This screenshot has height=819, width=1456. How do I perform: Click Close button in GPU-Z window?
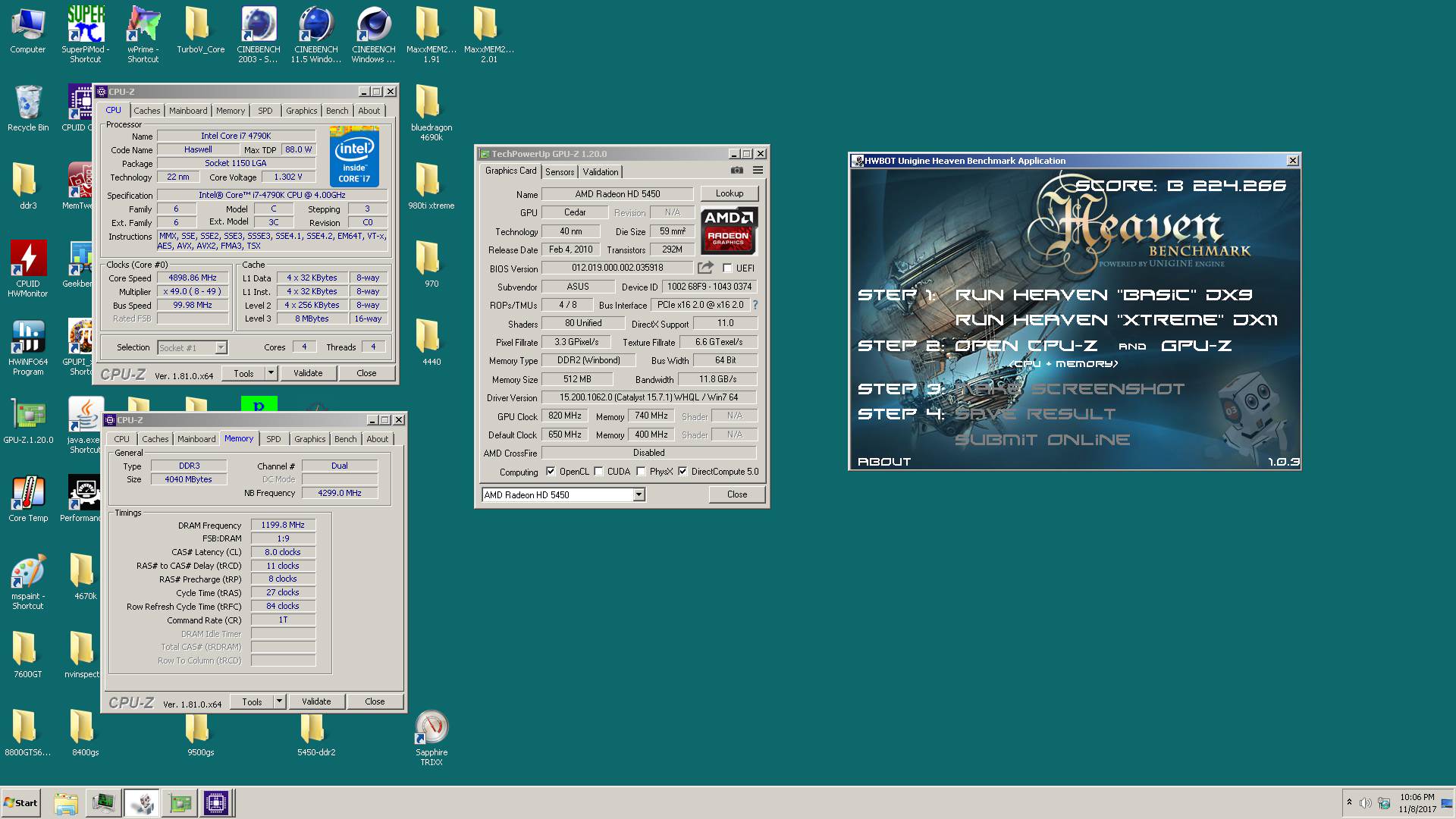pos(737,494)
